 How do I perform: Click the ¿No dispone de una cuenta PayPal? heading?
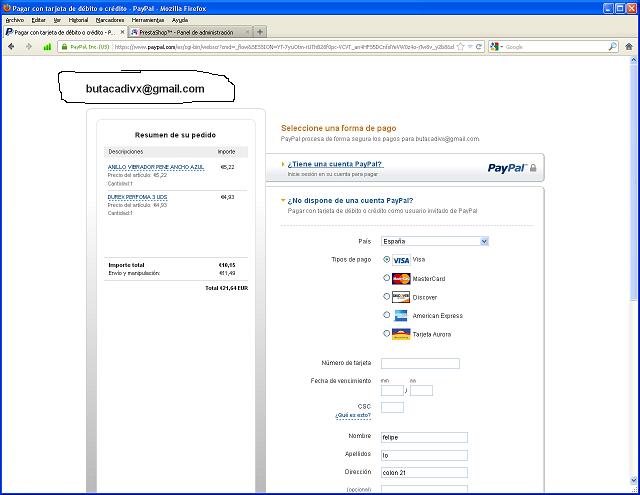350,201
